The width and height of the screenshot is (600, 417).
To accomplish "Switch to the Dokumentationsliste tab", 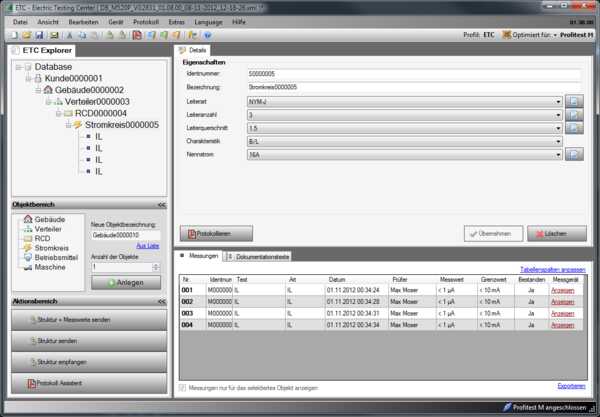I will [x=262, y=257].
